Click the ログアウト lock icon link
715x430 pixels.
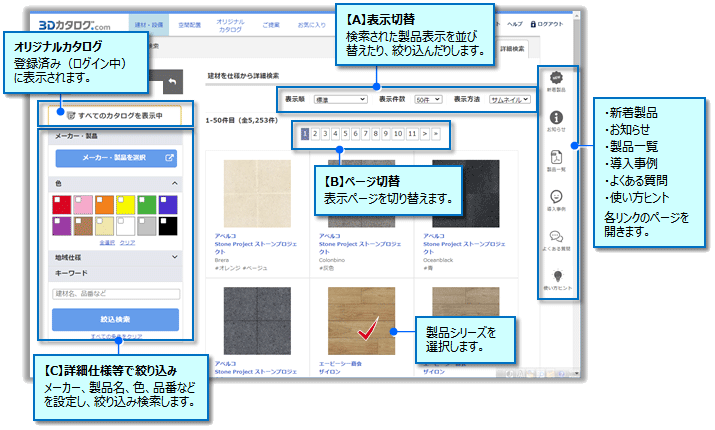tap(546, 24)
